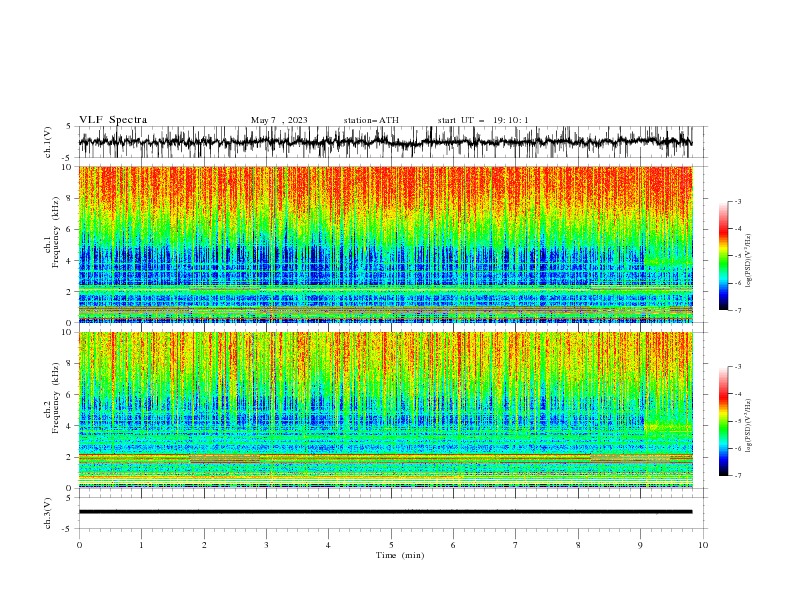Click the ch.1 spectrogram panel
The image size is (792, 612).
[385, 244]
